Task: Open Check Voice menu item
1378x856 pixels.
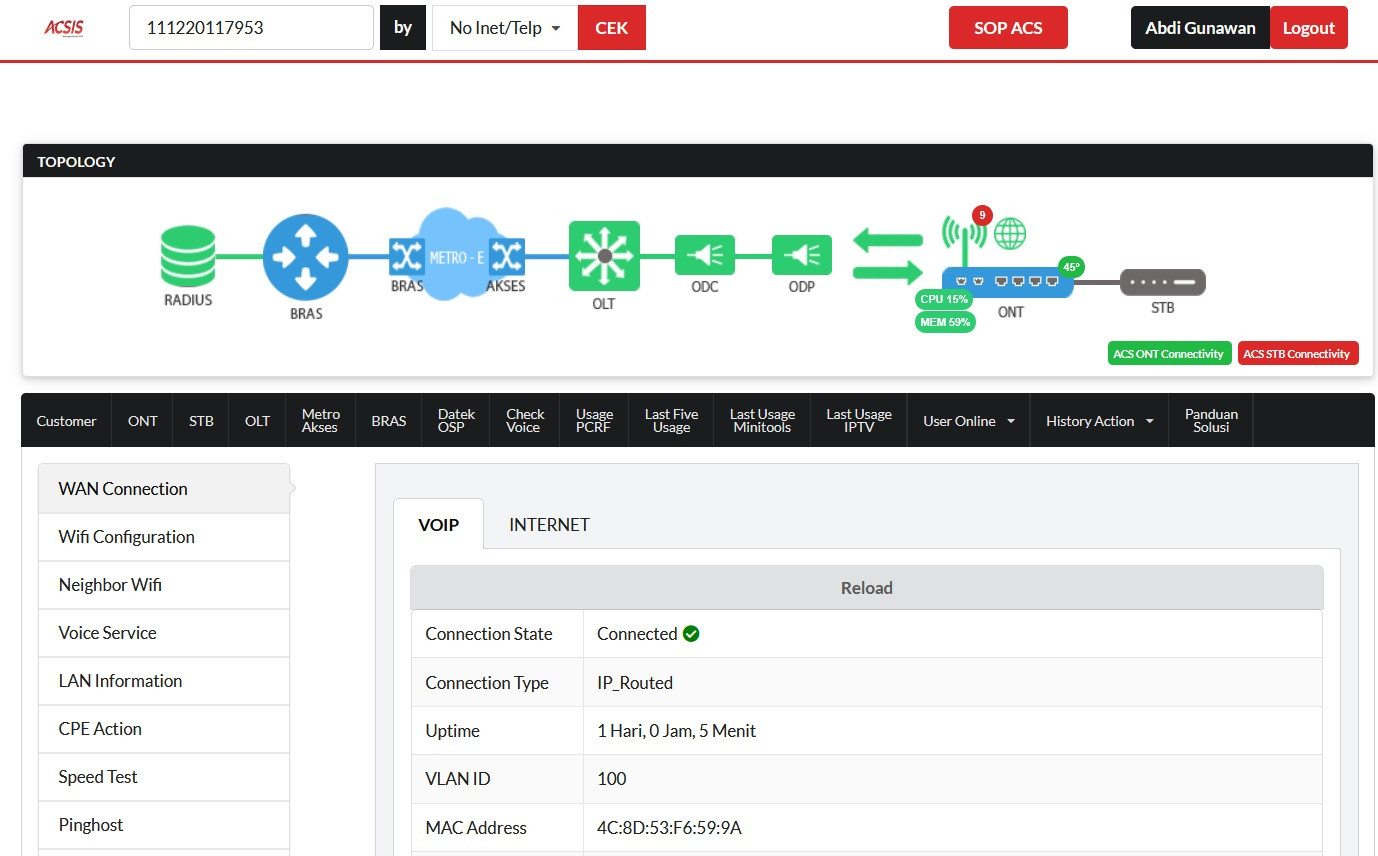Action: coord(524,421)
